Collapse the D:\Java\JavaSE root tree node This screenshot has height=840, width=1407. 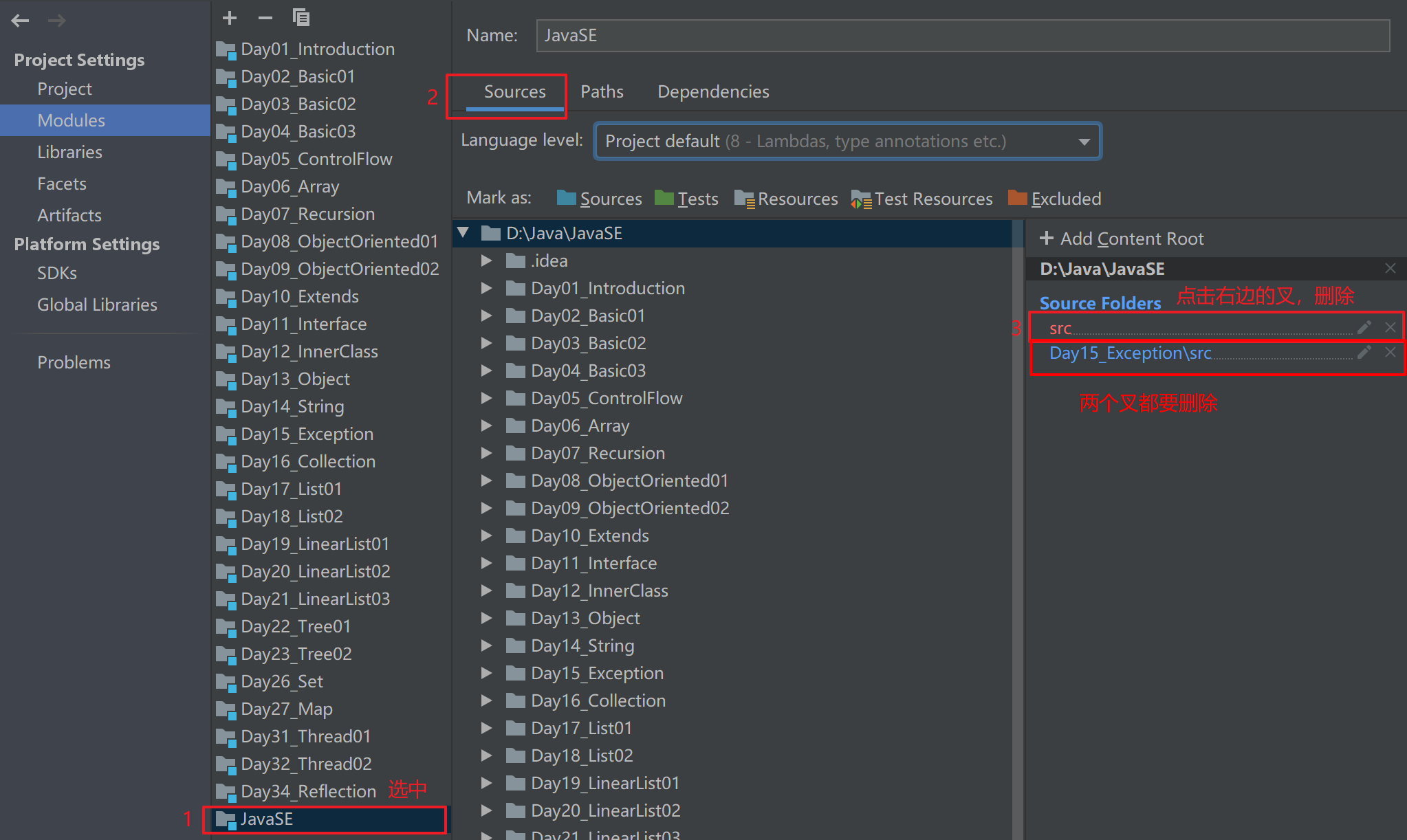(463, 233)
